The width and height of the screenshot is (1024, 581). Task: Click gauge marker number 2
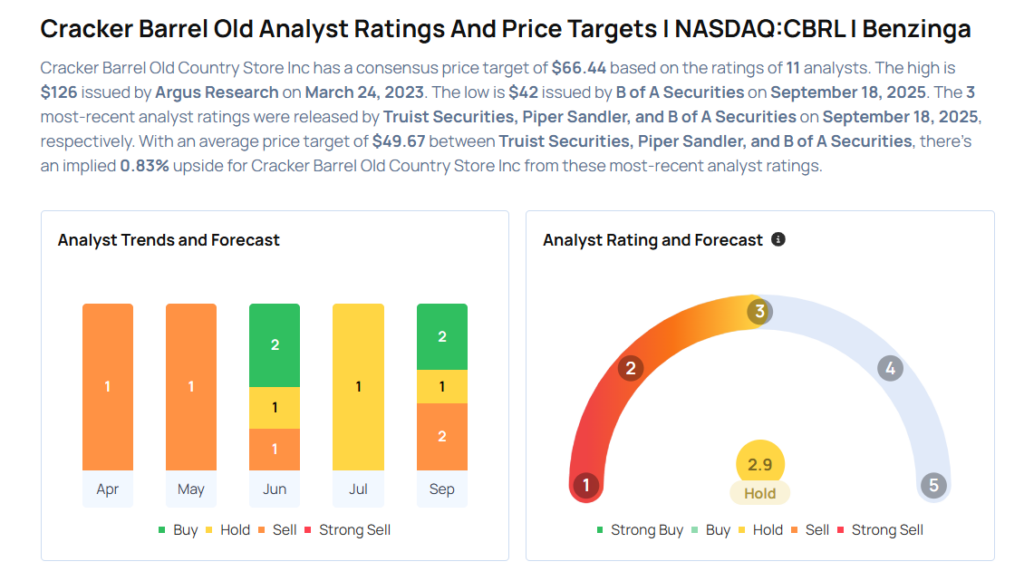[630, 368]
